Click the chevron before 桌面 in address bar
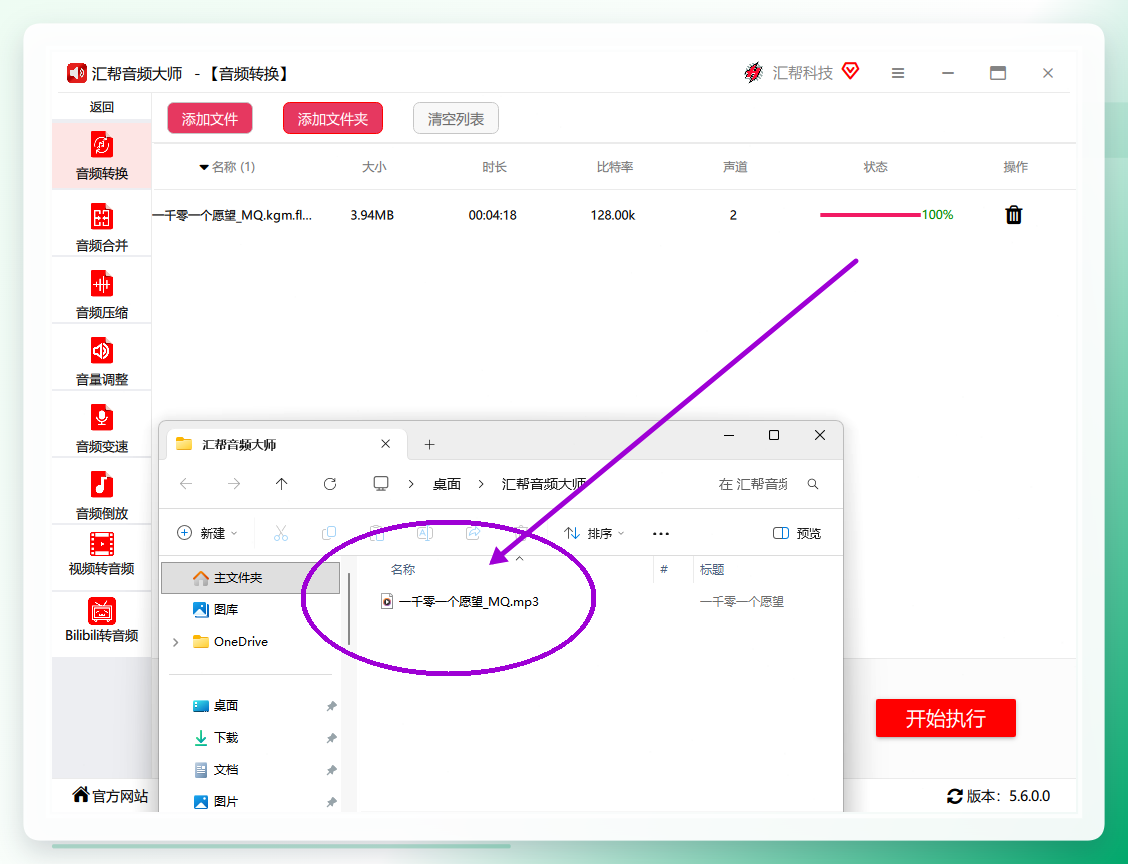 [x=411, y=484]
